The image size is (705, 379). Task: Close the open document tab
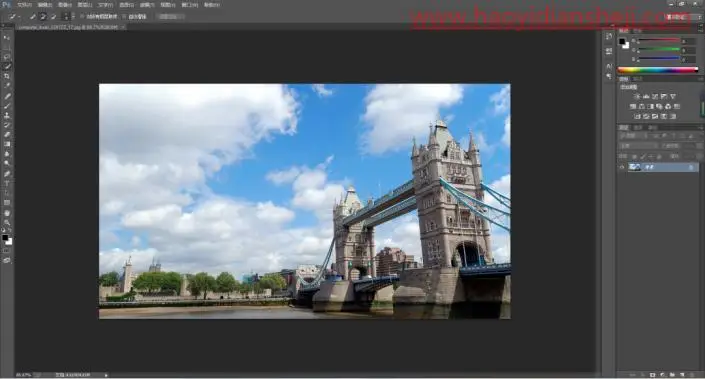coord(123,27)
